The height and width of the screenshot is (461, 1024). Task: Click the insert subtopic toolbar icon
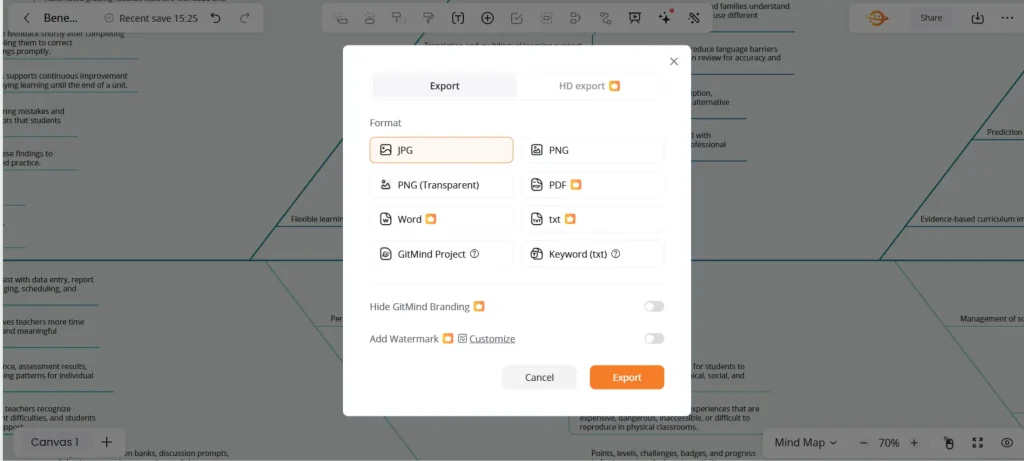341,18
